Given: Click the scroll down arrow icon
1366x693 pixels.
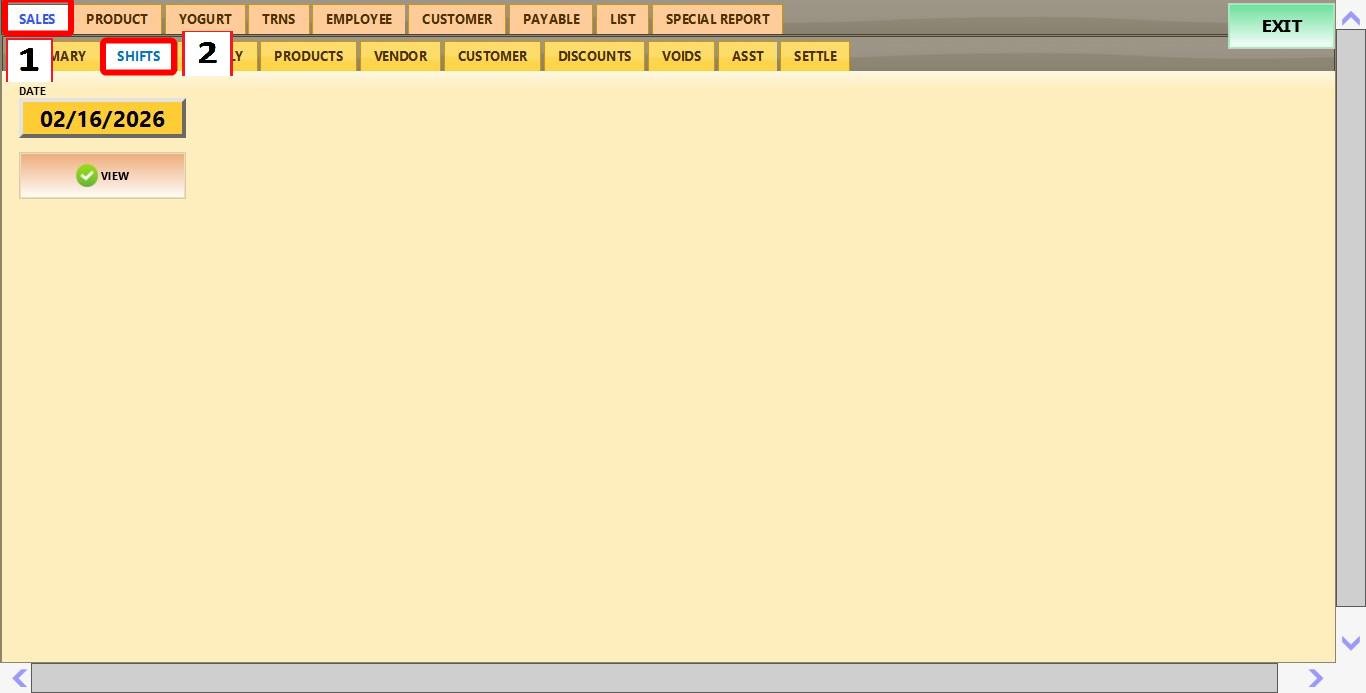Looking at the screenshot, I should click(1350, 643).
